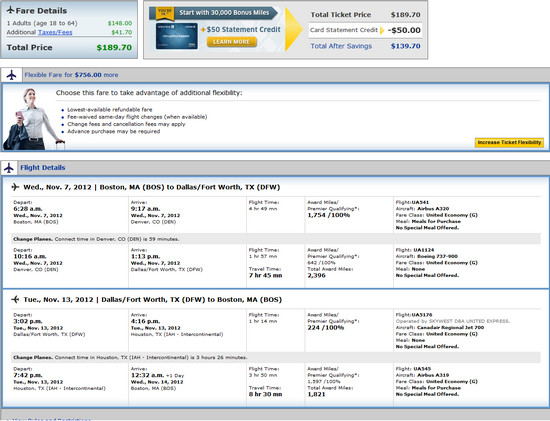The image size is (550, 421).
Task: Click the airplane icon beside Fare Details
Action: (11, 10)
